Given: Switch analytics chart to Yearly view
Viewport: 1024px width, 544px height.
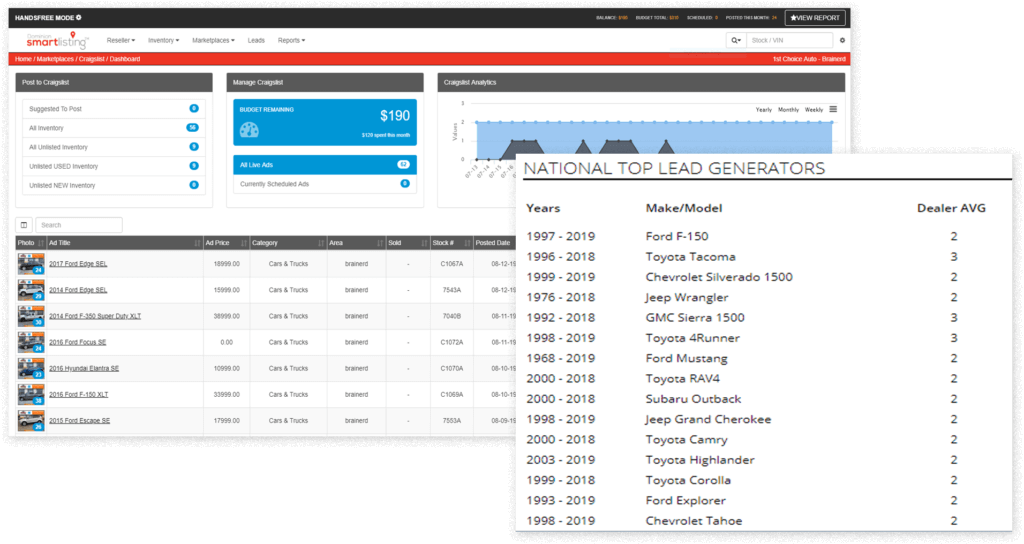Looking at the screenshot, I should (x=763, y=110).
